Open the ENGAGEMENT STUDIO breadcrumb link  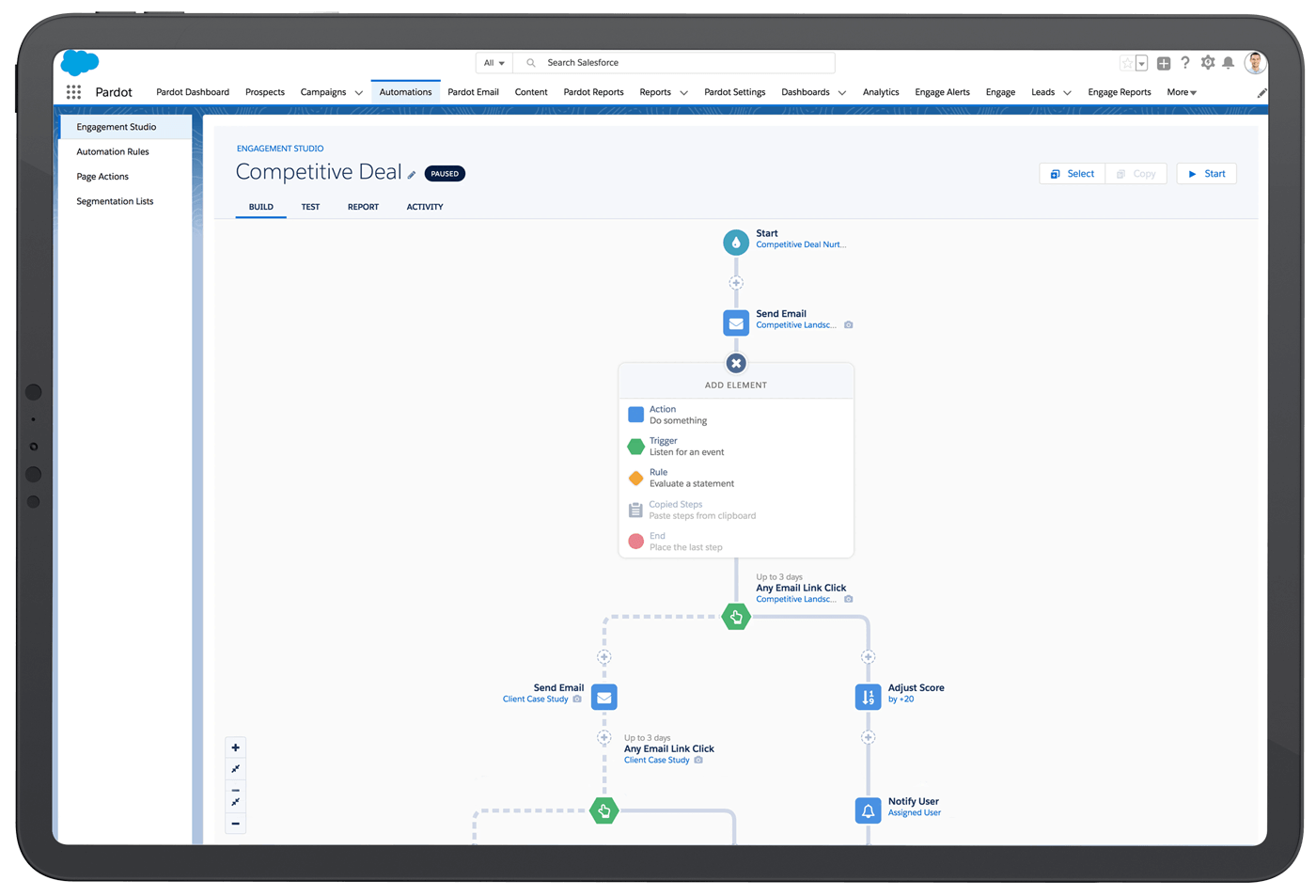280,149
